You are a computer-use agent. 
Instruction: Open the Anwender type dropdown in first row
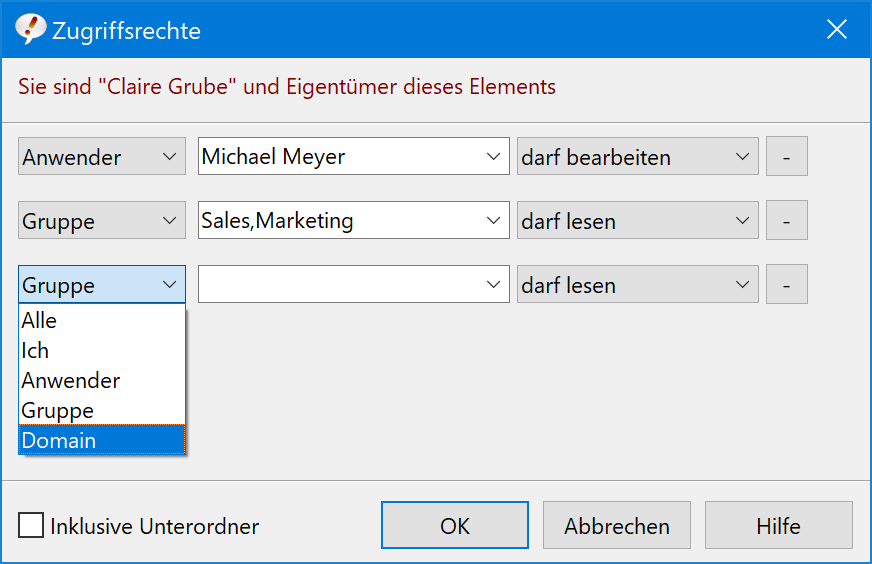(102, 156)
